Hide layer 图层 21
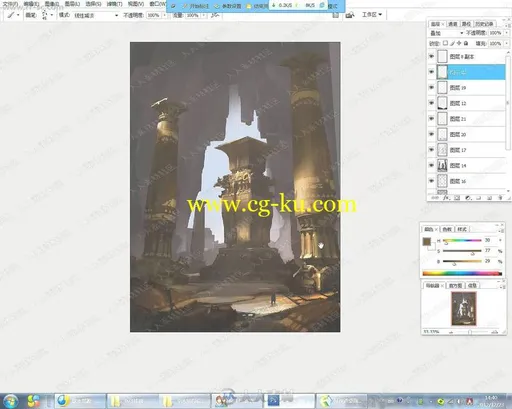Image resolution: width=512 pixels, height=409 pixels. [x=431, y=119]
